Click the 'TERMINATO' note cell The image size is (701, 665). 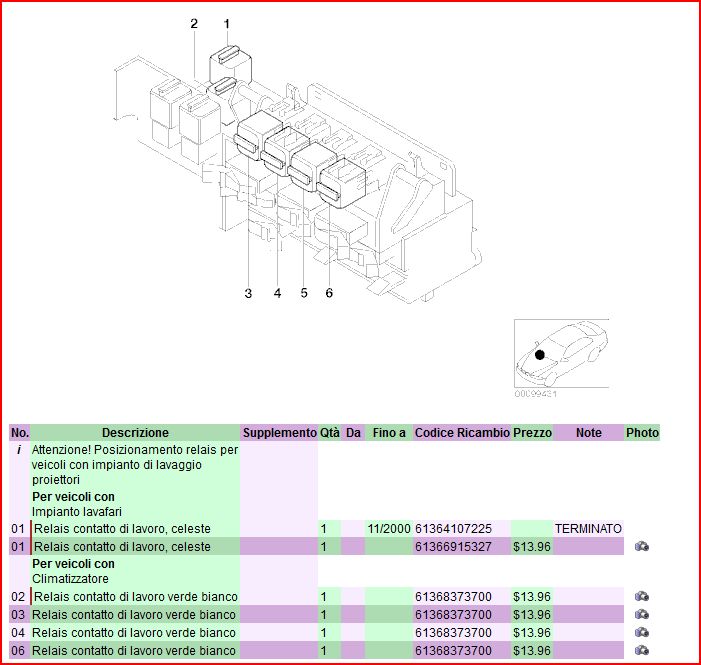point(588,528)
